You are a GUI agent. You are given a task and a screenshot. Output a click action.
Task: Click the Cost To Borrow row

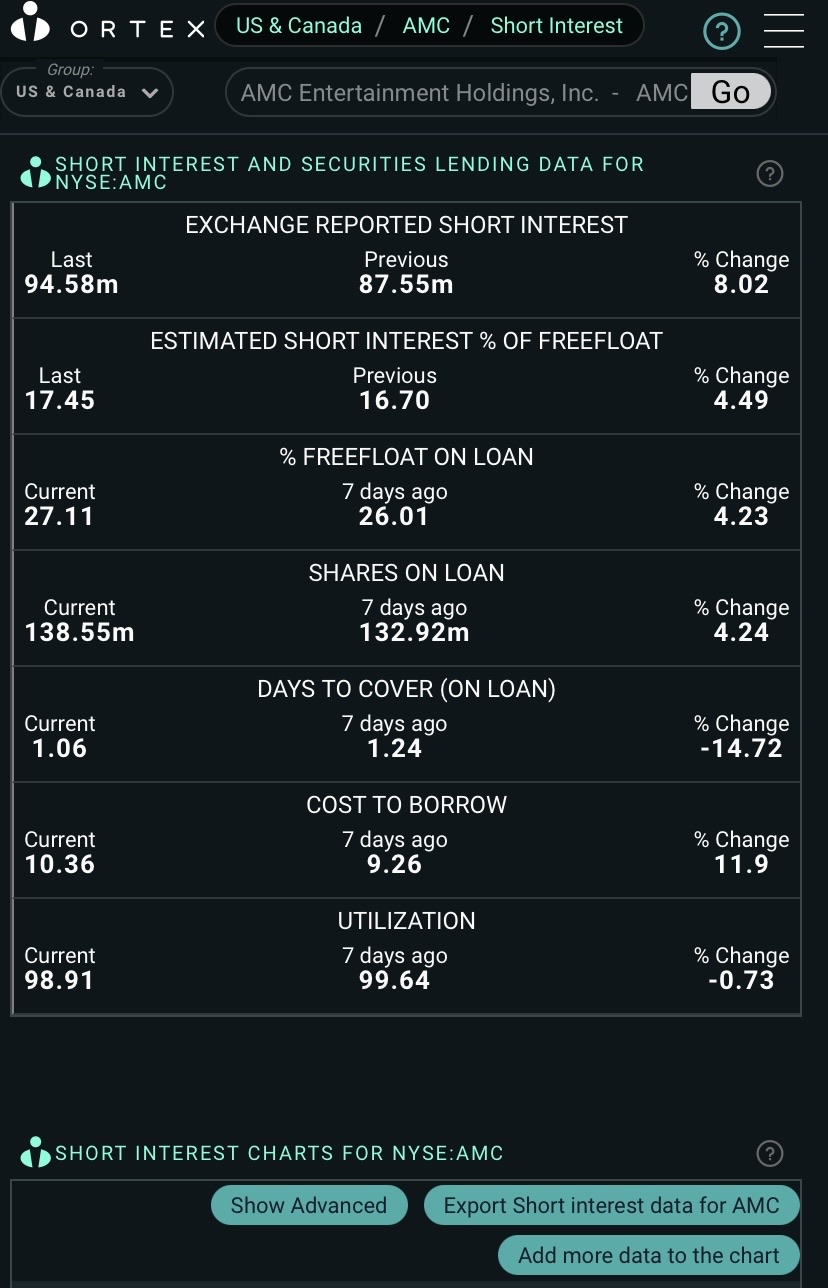406,840
